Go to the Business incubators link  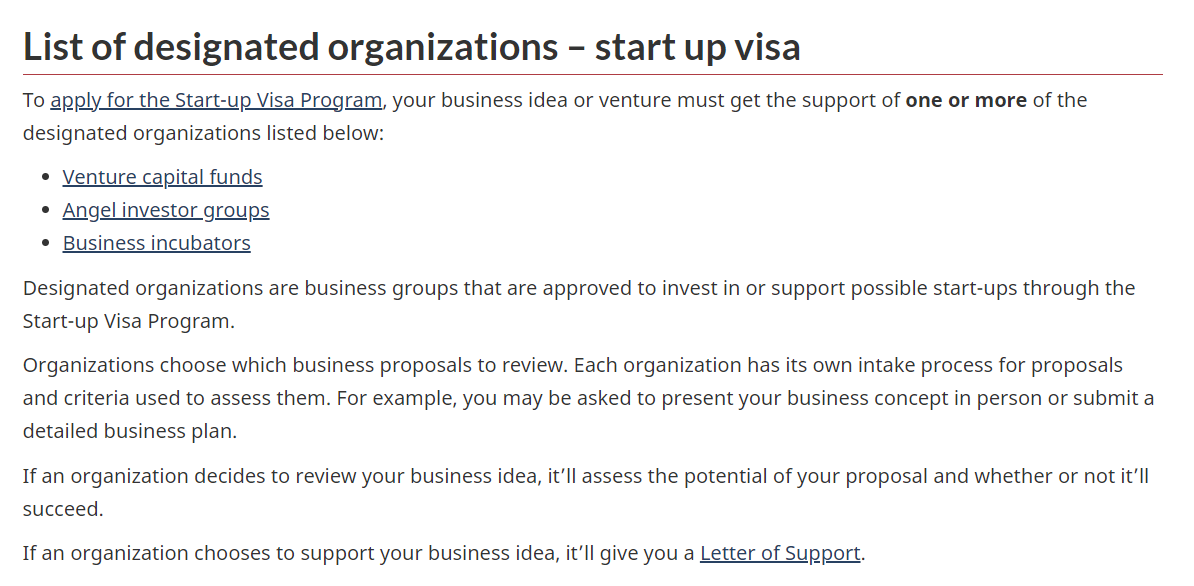coord(156,244)
